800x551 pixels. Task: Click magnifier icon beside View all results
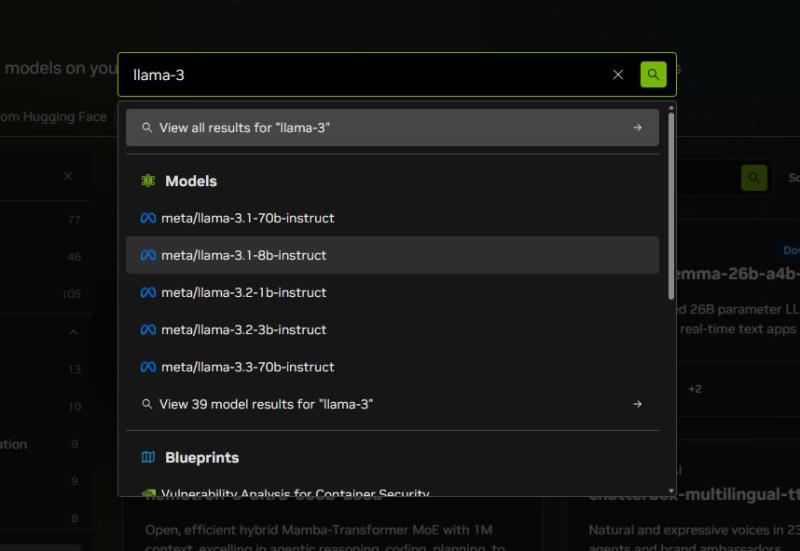pyautogui.click(x=147, y=128)
